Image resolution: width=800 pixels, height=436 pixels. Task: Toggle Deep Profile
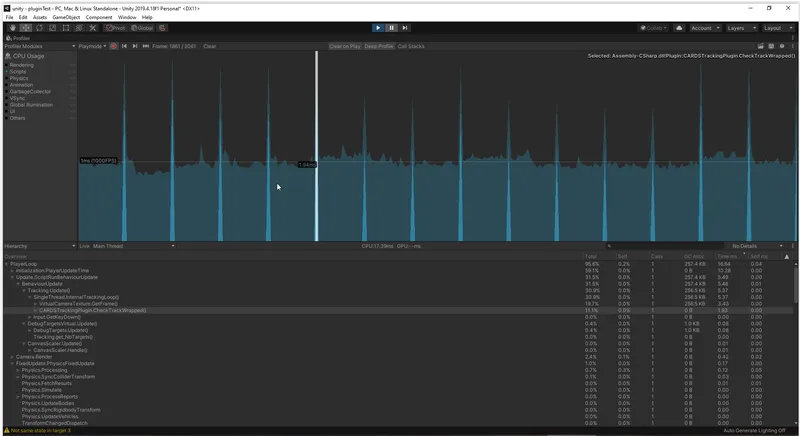[379, 46]
